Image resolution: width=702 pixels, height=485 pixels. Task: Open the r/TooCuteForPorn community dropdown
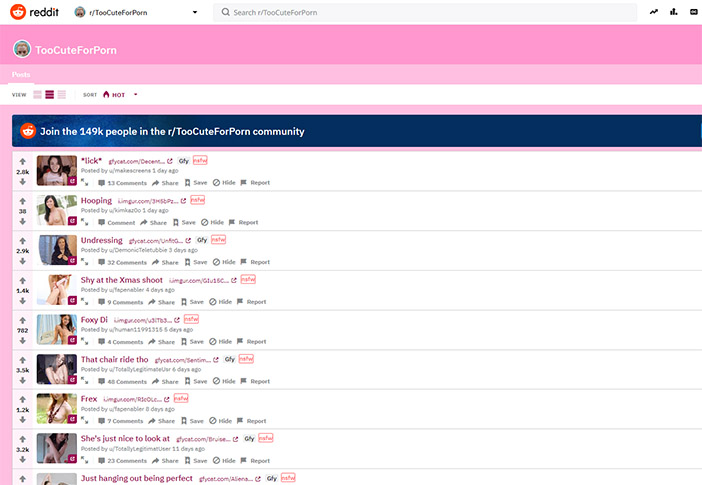pos(136,12)
